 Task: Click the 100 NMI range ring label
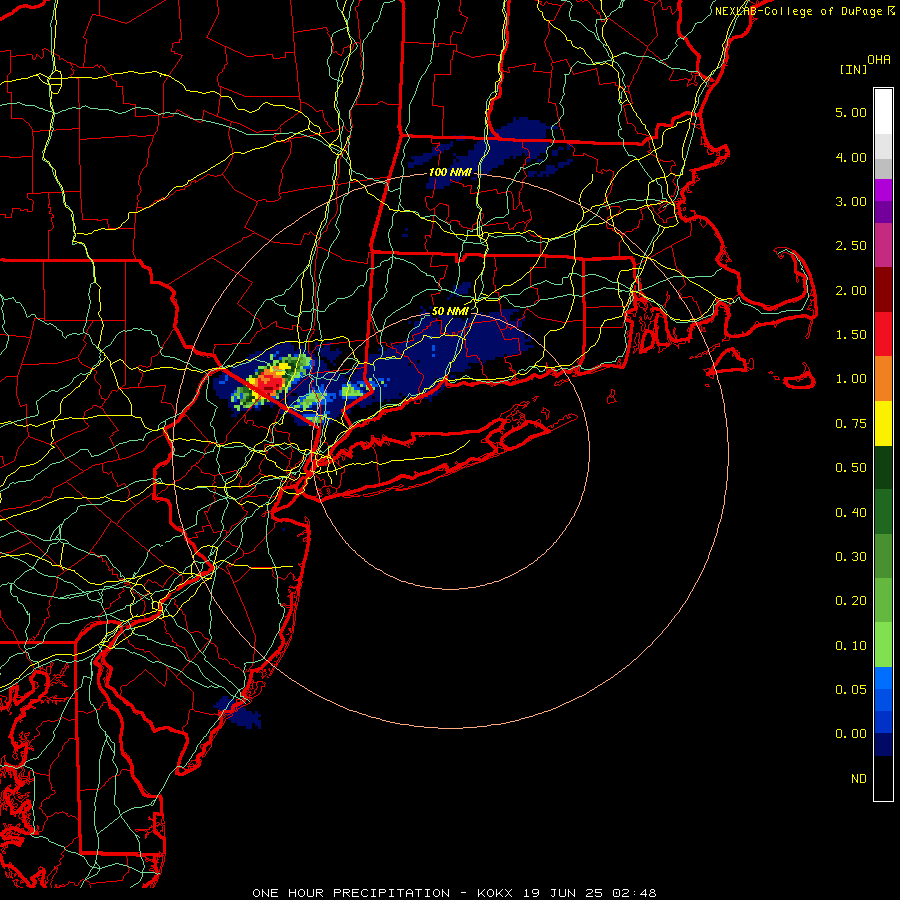tap(450, 172)
